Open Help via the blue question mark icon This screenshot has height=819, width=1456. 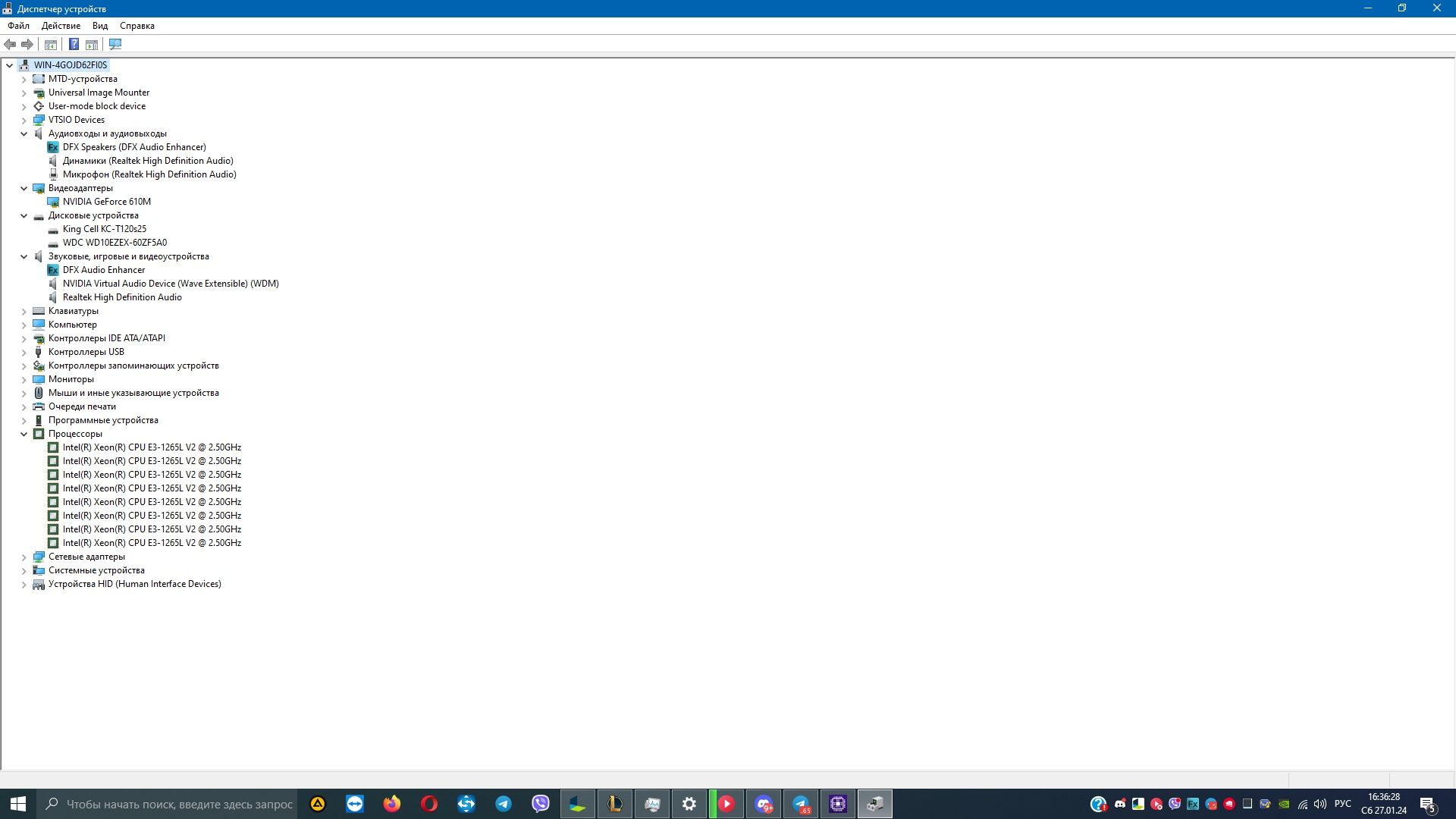coord(74,45)
